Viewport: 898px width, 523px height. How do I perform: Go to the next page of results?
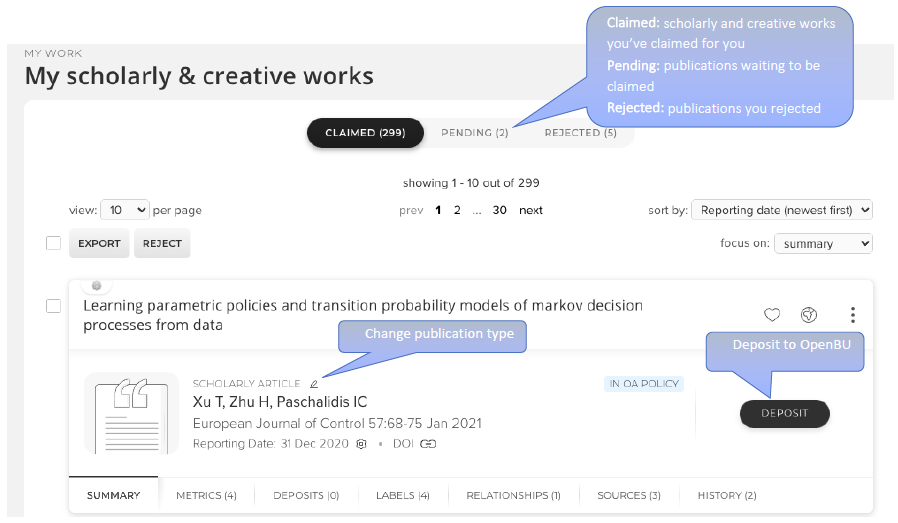(x=531, y=210)
